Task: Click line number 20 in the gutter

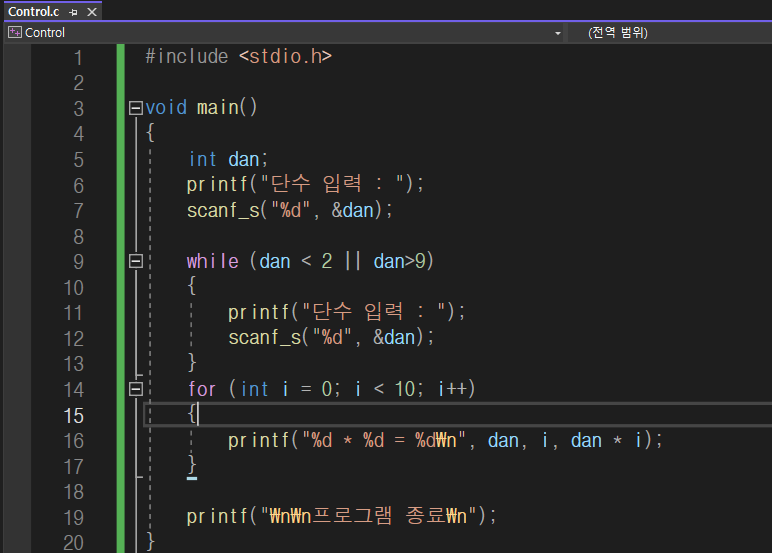Action: coord(73,543)
